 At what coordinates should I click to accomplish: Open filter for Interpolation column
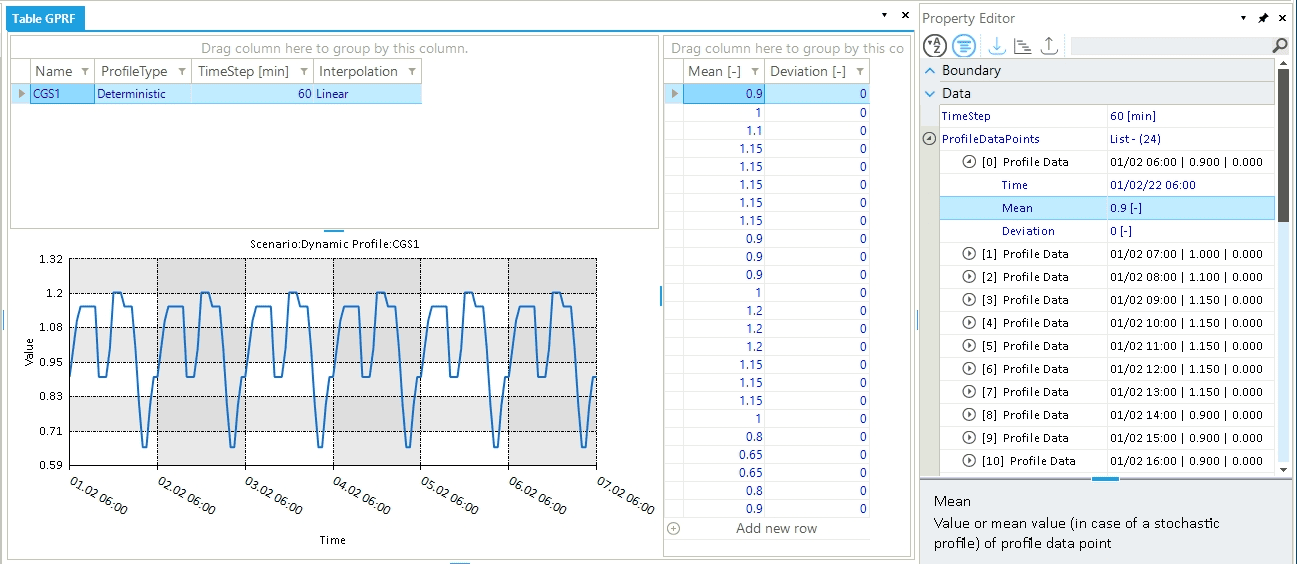(x=411, y=72)
